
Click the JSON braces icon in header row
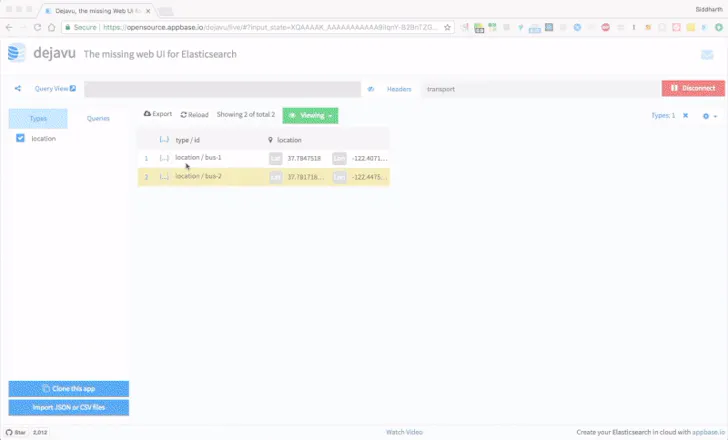[164, 139]
